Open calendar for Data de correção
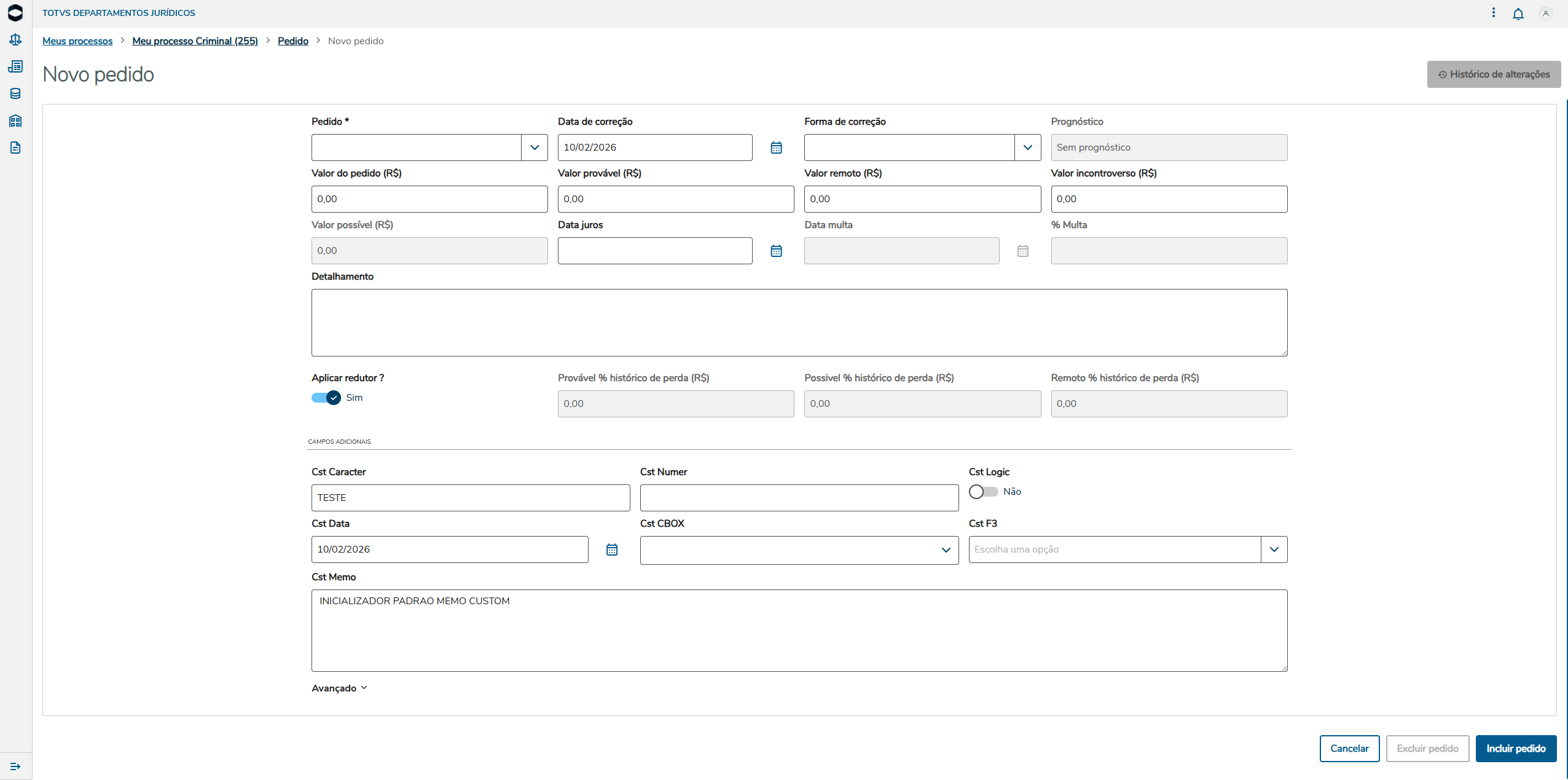This screenshot has height=780, width=1568. (776, 148)
